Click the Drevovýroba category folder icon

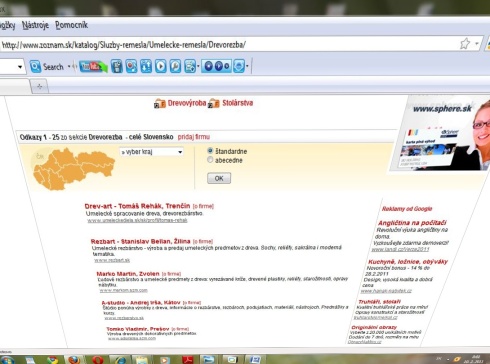coord(160,104)
